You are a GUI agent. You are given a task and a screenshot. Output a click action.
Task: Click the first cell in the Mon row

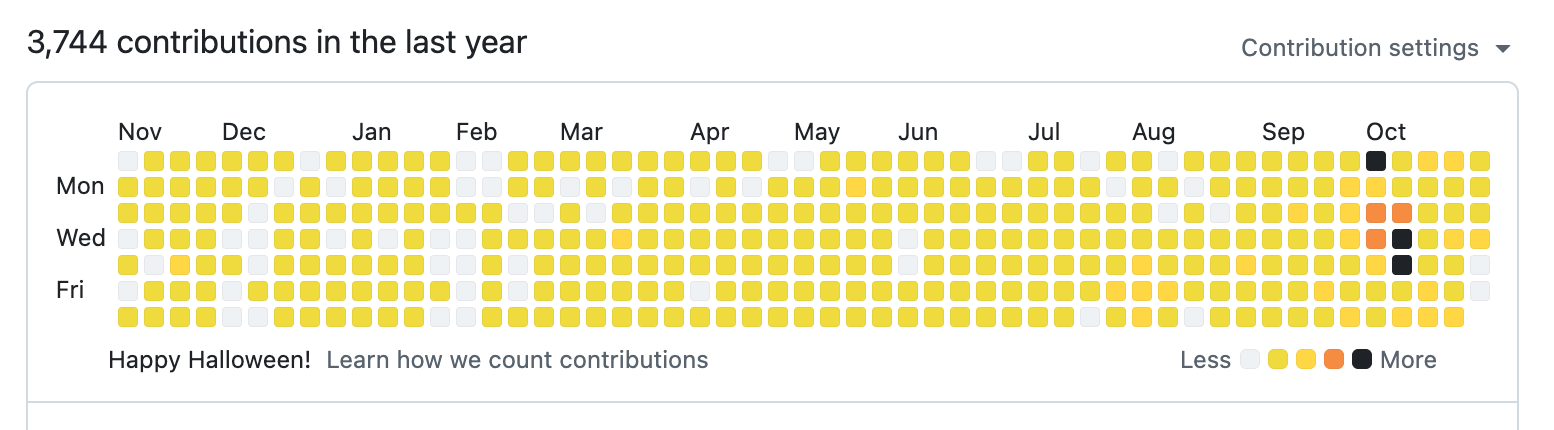[x=128, y=187]
